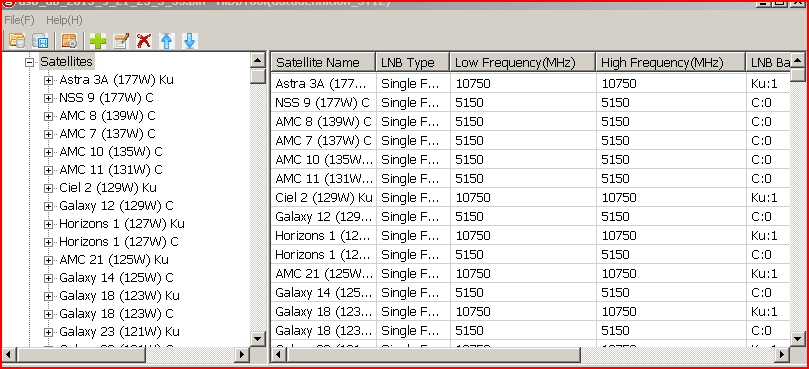The width and height of the screenshot is (809, 369).
Task: Click LNB Type cell in NSS 9 row
Action: 413,103
